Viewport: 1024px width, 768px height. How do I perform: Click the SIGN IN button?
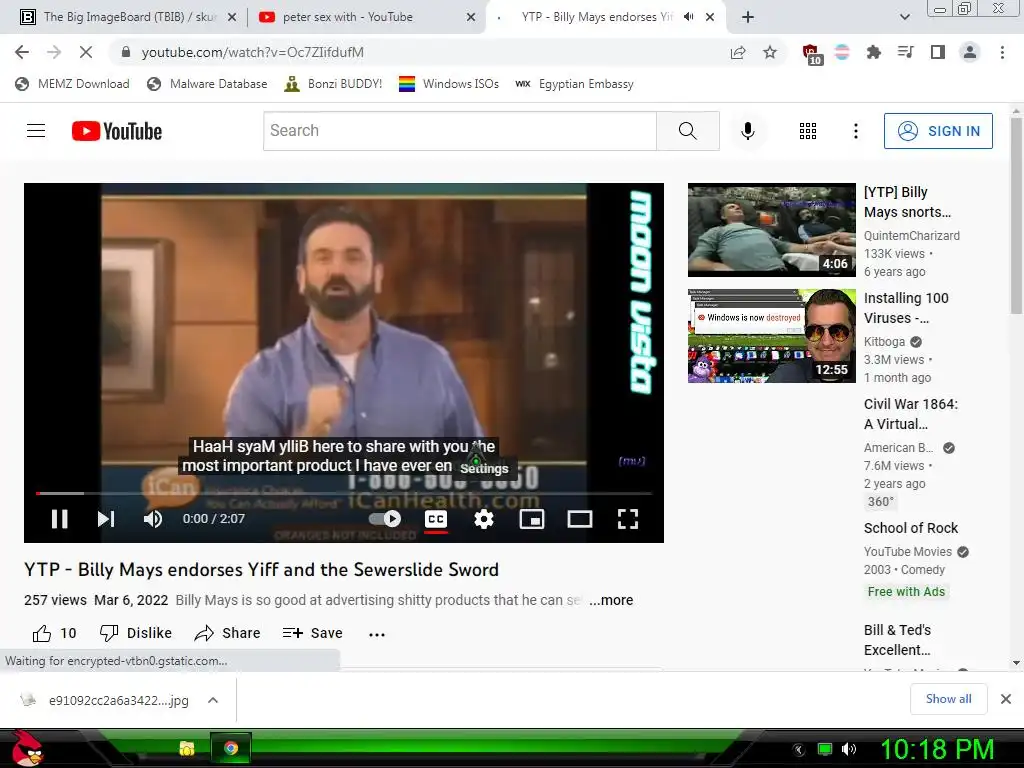click(938, 131)
